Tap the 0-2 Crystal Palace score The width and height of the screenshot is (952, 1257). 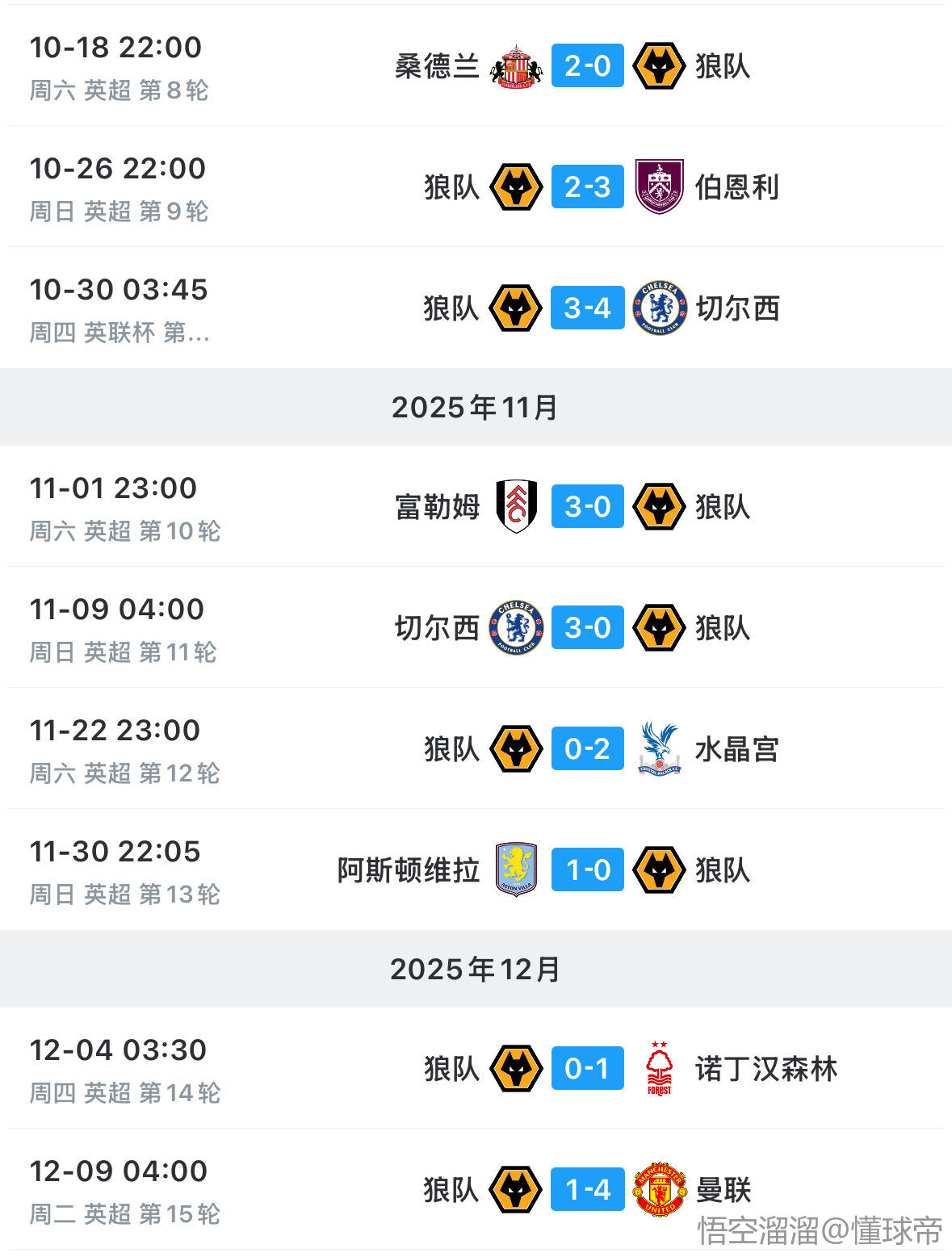tap(587, 749)
